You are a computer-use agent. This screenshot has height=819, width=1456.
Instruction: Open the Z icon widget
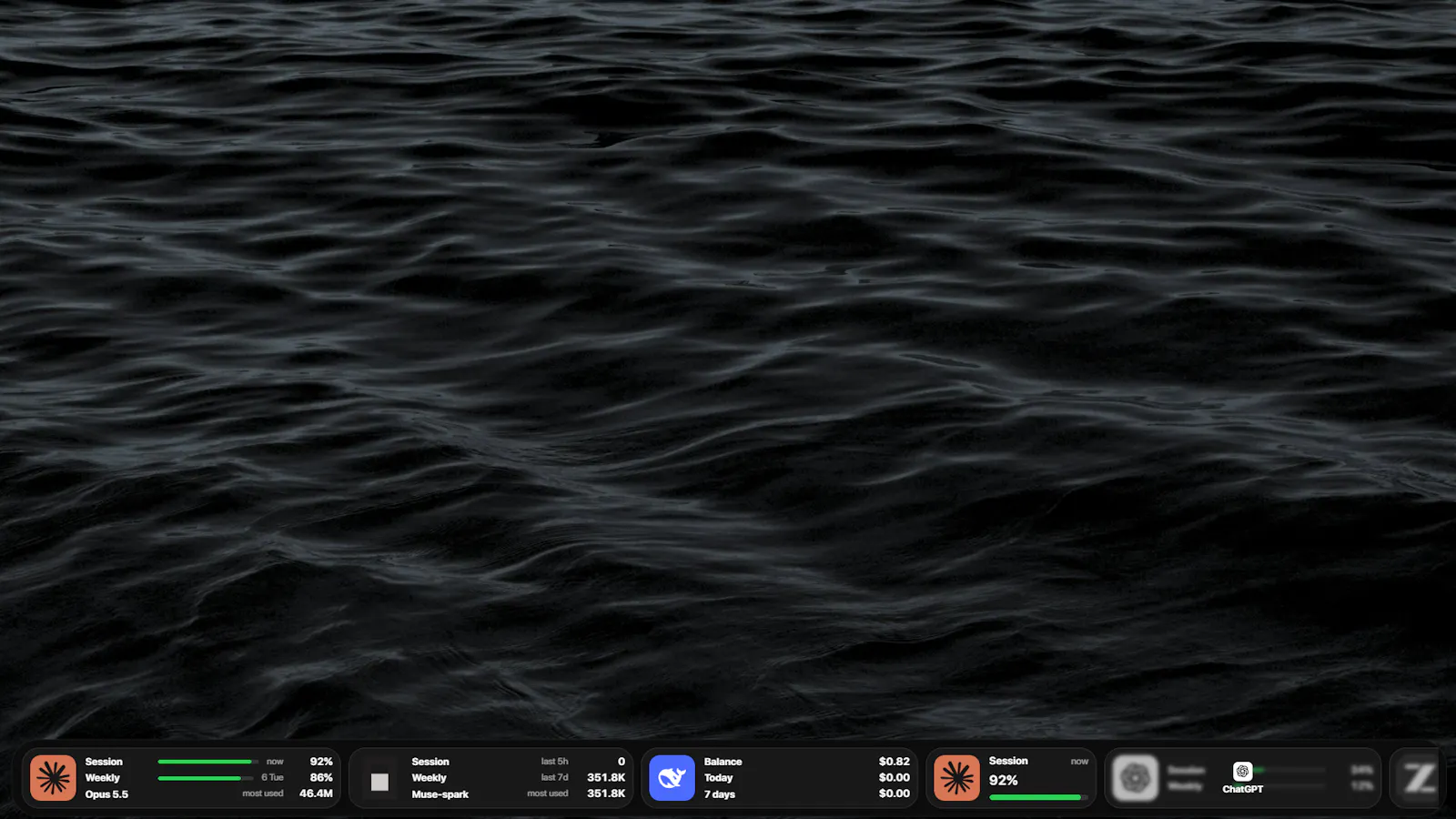click(1419, 778)
